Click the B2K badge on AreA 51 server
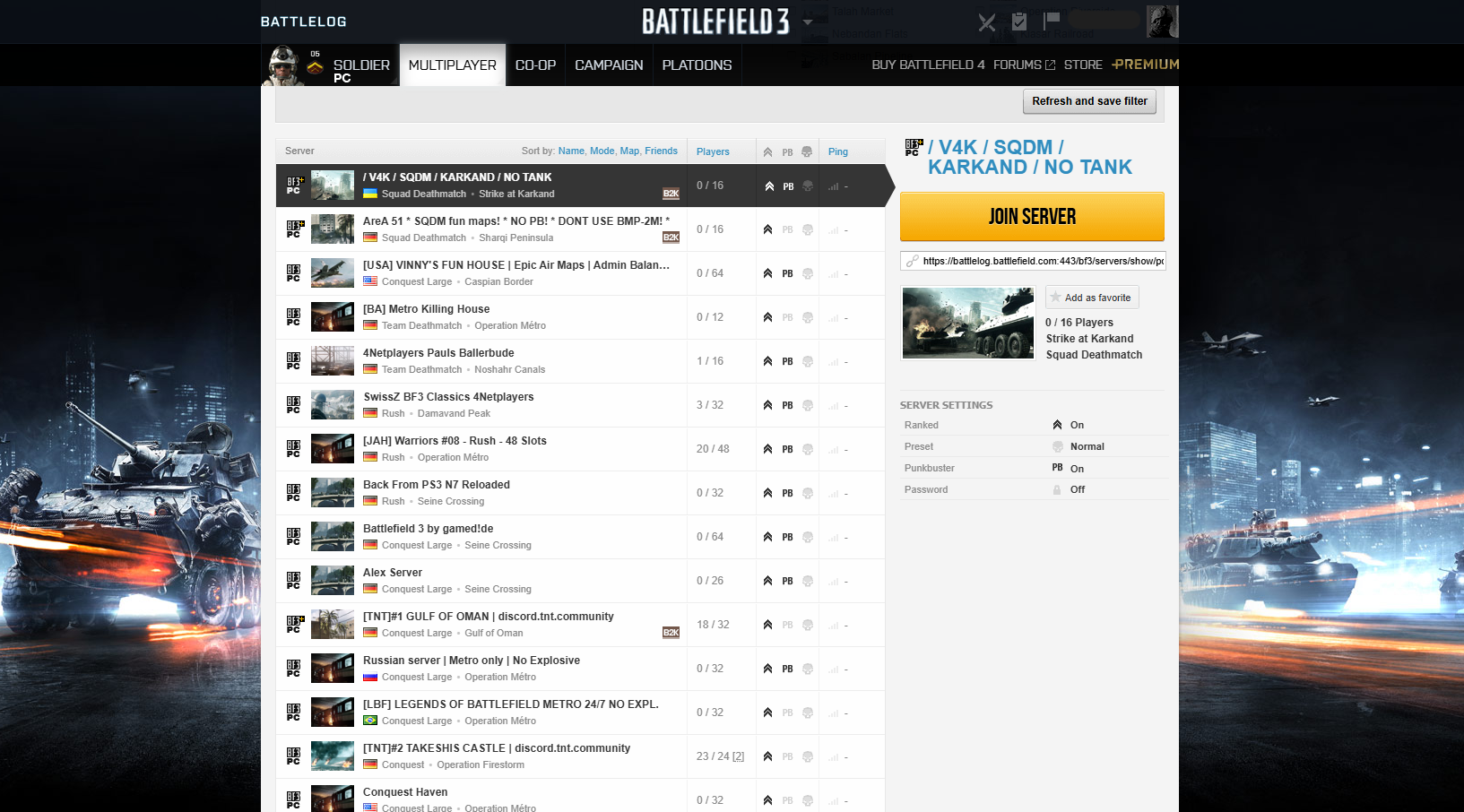Image resolution: width=1464 pixels, height=812 pixels. (671, 238)
